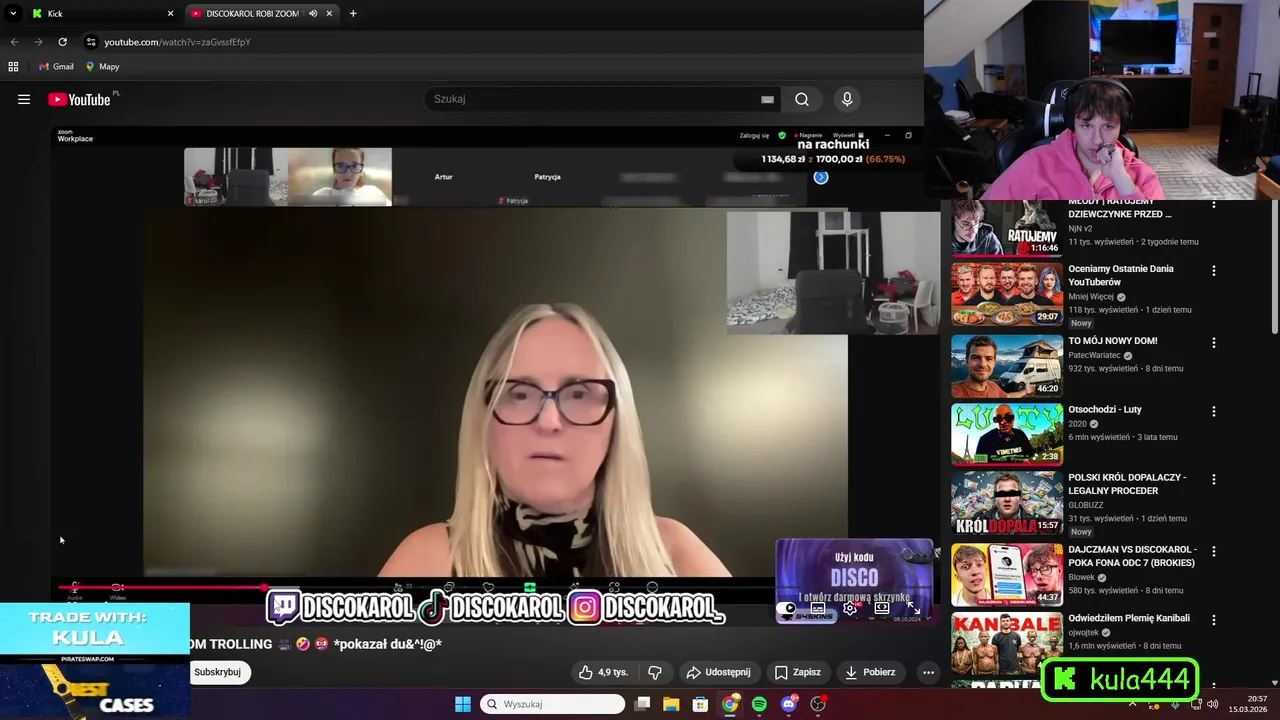
Task: Open options for TO MÓJ NOWY DOM video
Action: pyautogui.click(x=1214, y=342)
